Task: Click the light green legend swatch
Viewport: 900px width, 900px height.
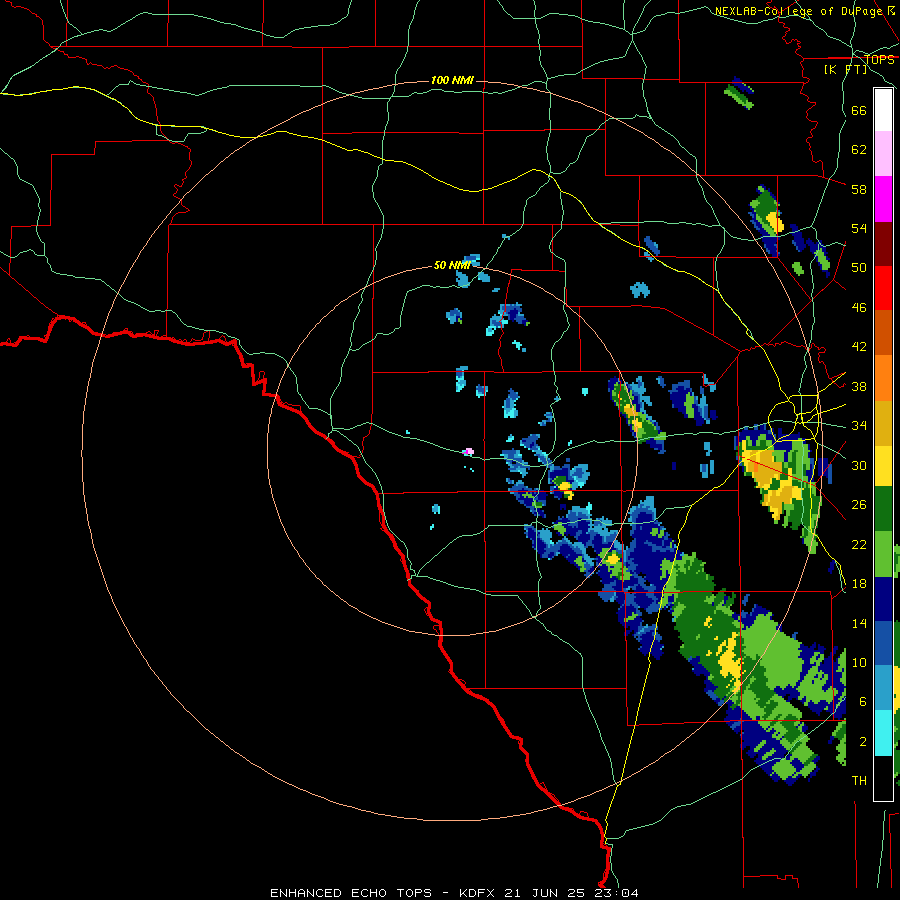Action: pyautogui.click(x=883, y=554)
